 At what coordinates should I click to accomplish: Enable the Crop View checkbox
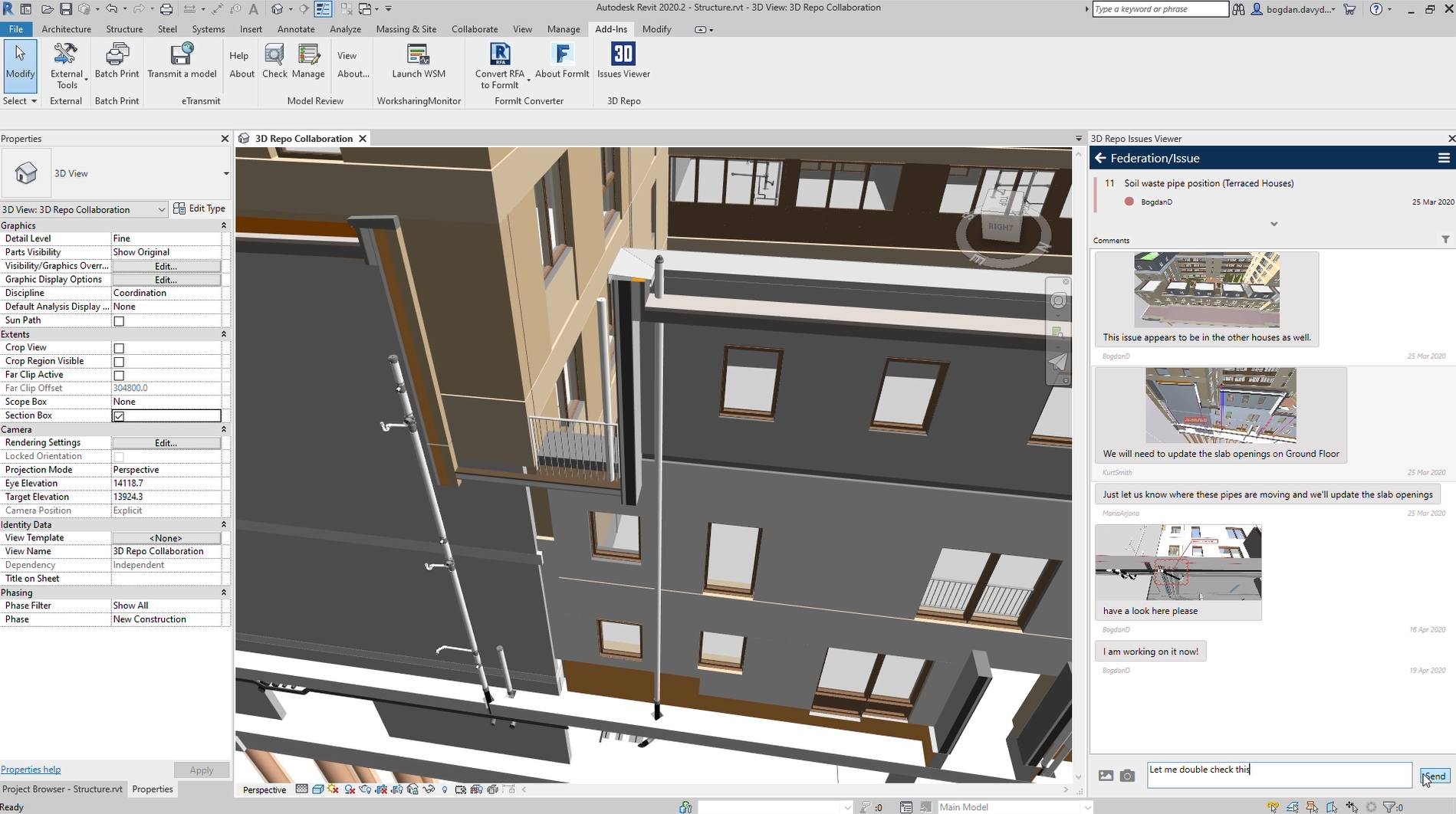coord(119,348)
